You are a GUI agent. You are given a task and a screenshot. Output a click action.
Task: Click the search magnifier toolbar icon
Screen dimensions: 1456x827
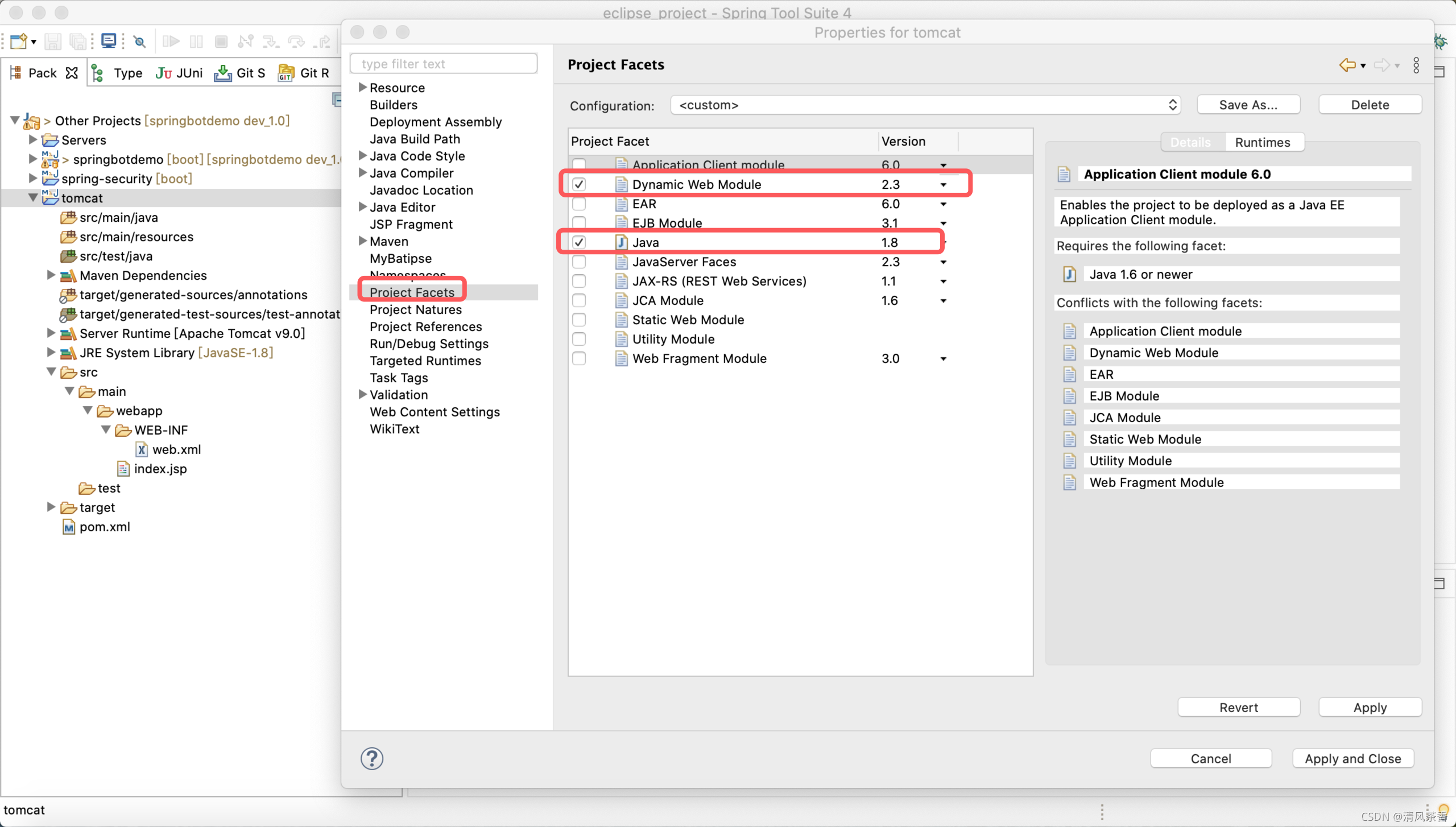pos(139,41)
